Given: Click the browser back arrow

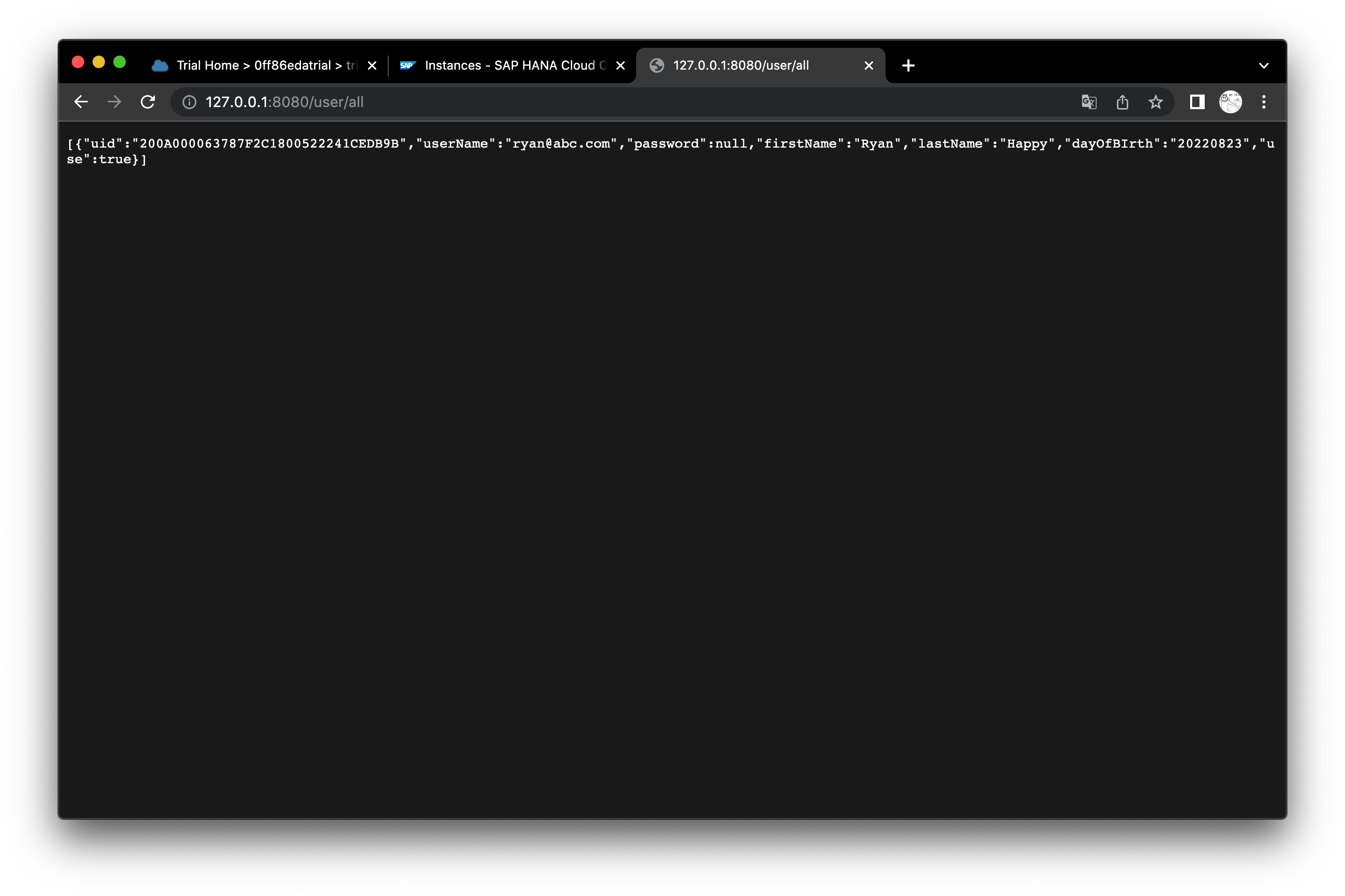Looking at the screenshot, I should point(81,102).
